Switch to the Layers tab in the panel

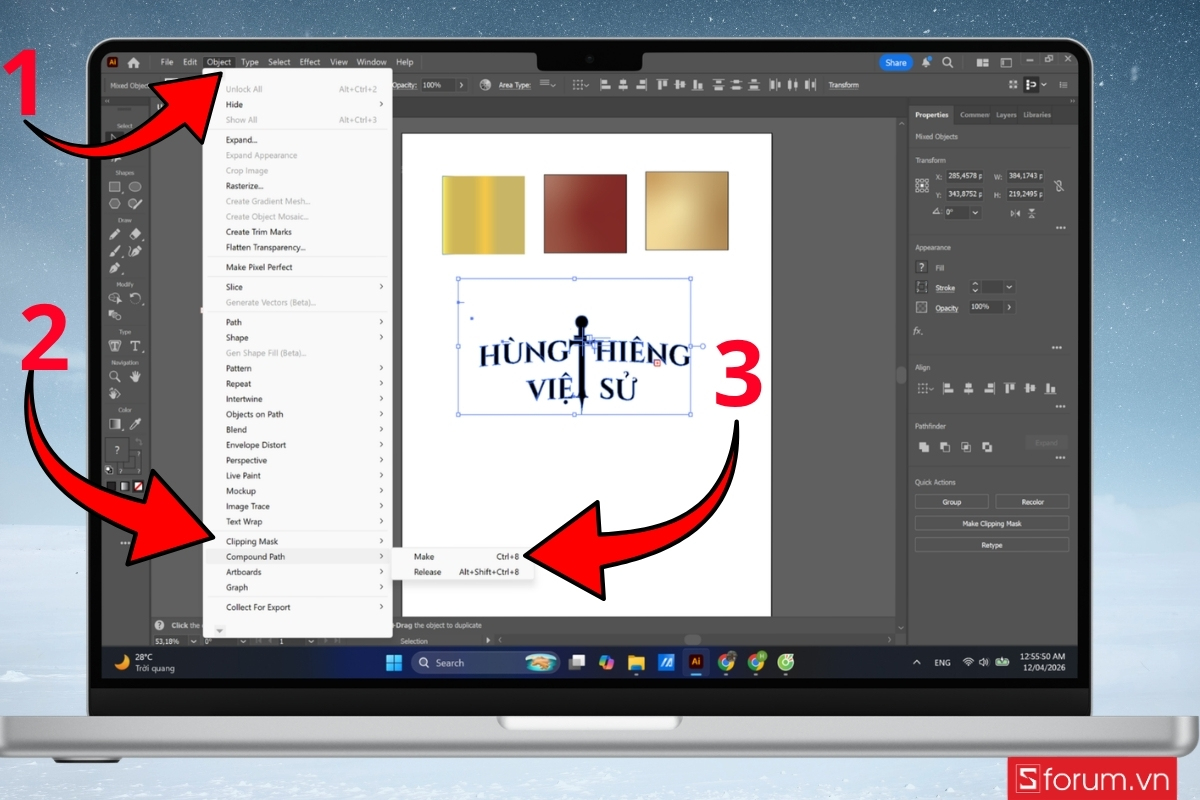[x=1009, y=114]
